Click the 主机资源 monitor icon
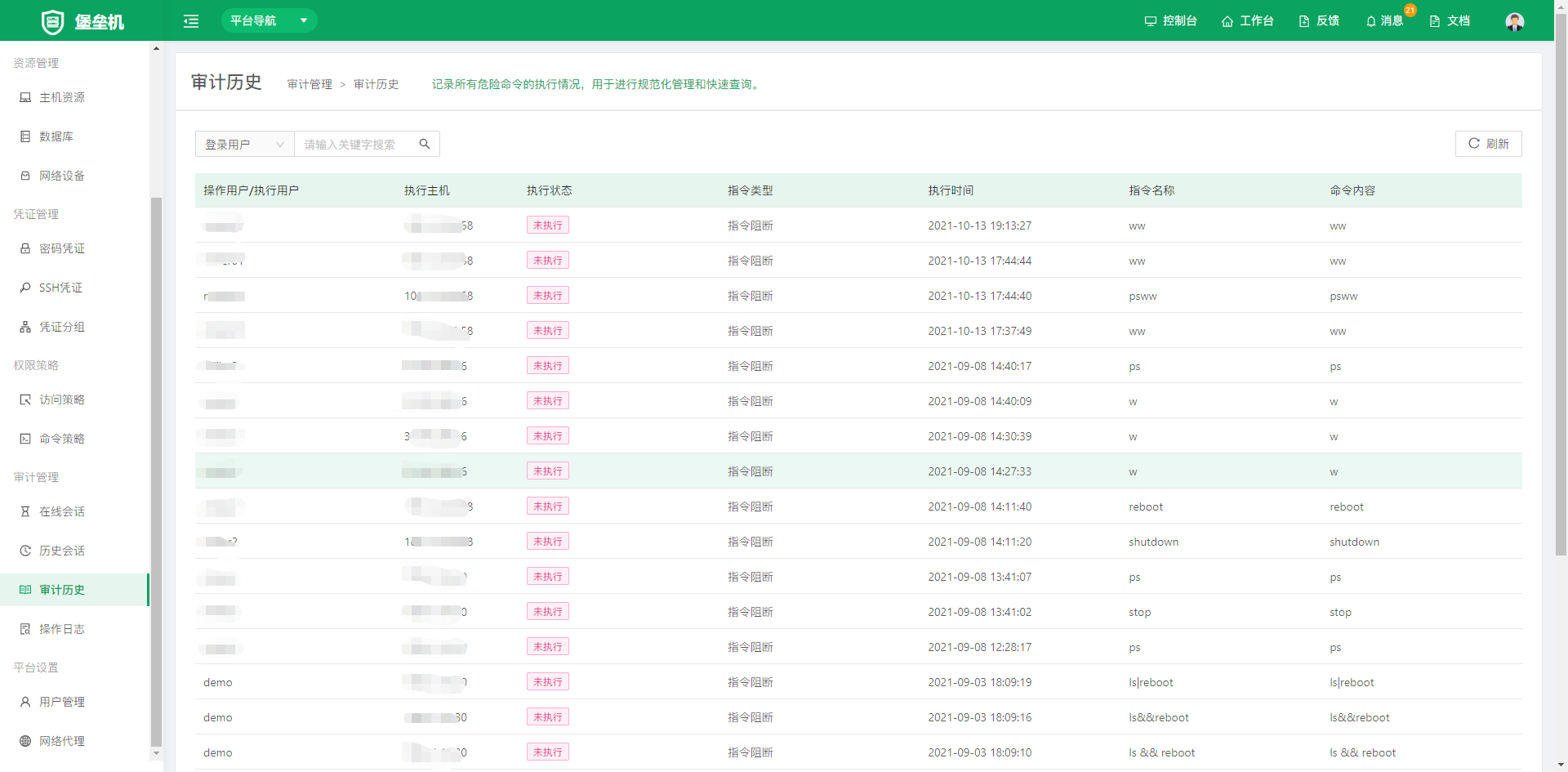1568x772 pixels. click(25, 97)
